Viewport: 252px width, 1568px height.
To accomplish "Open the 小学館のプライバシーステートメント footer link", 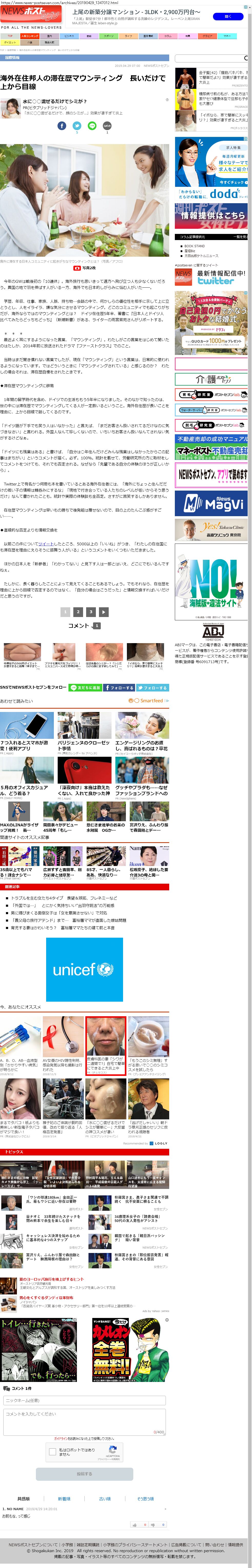I will pyautogui.click(x=135, y=1545).
